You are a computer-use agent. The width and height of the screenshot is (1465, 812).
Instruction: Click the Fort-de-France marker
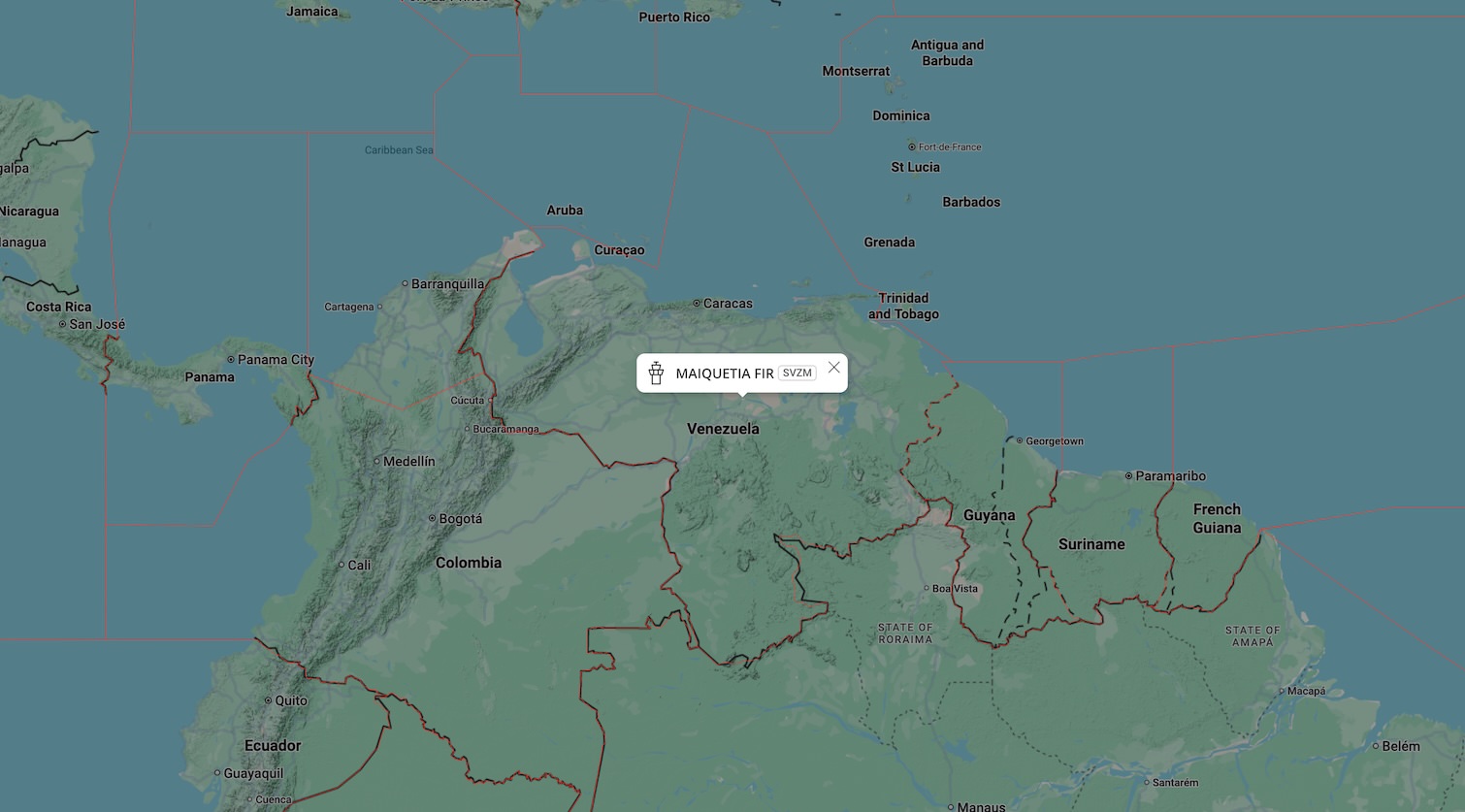tap(912, 147)
